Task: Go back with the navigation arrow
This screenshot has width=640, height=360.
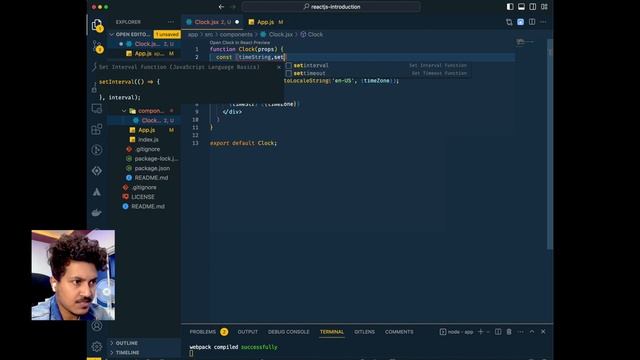Action: [221, 7]
